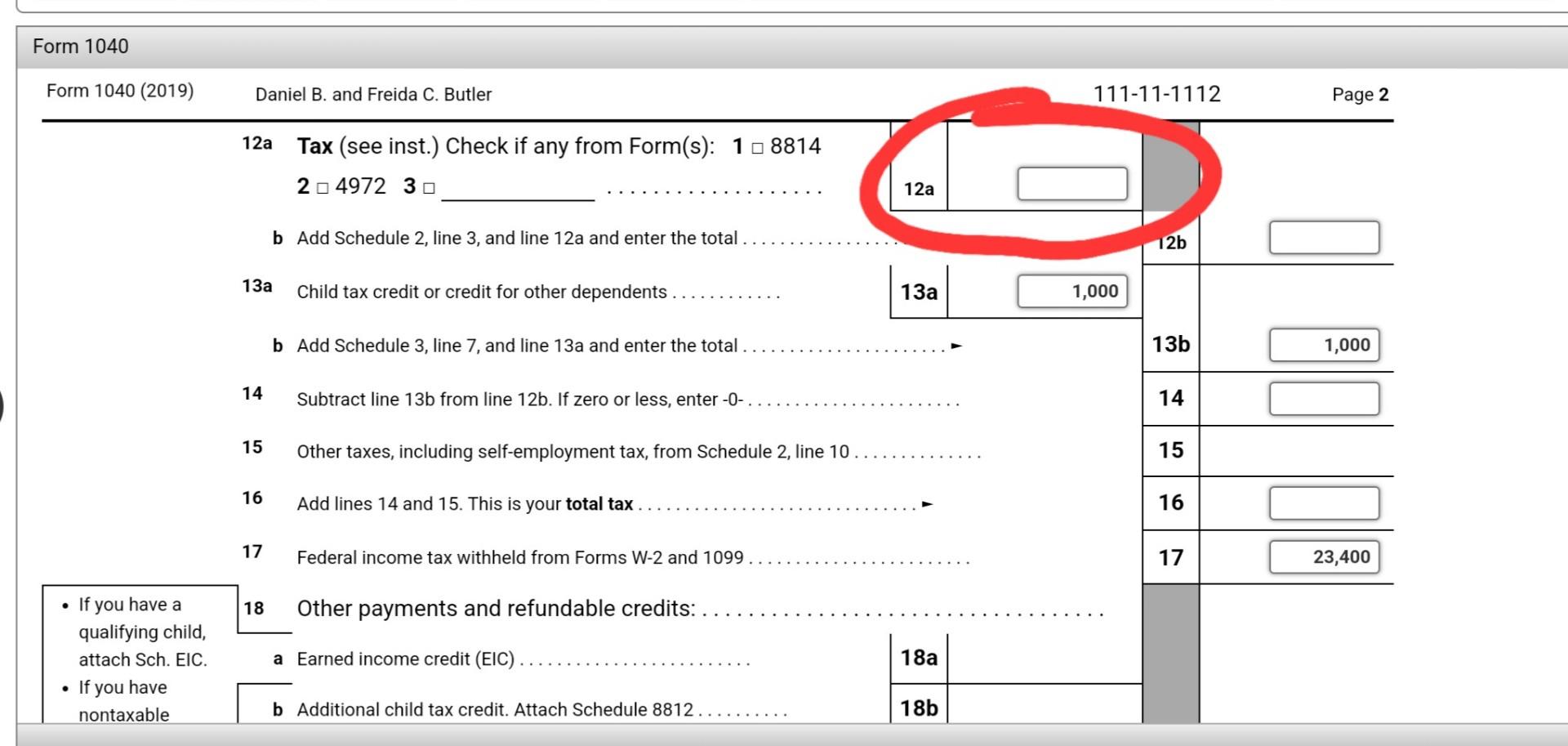Screen dimensions: 1568x746
Task: Click the circled tax amount field on line 12a
Action: click(x=1072, y=184)
